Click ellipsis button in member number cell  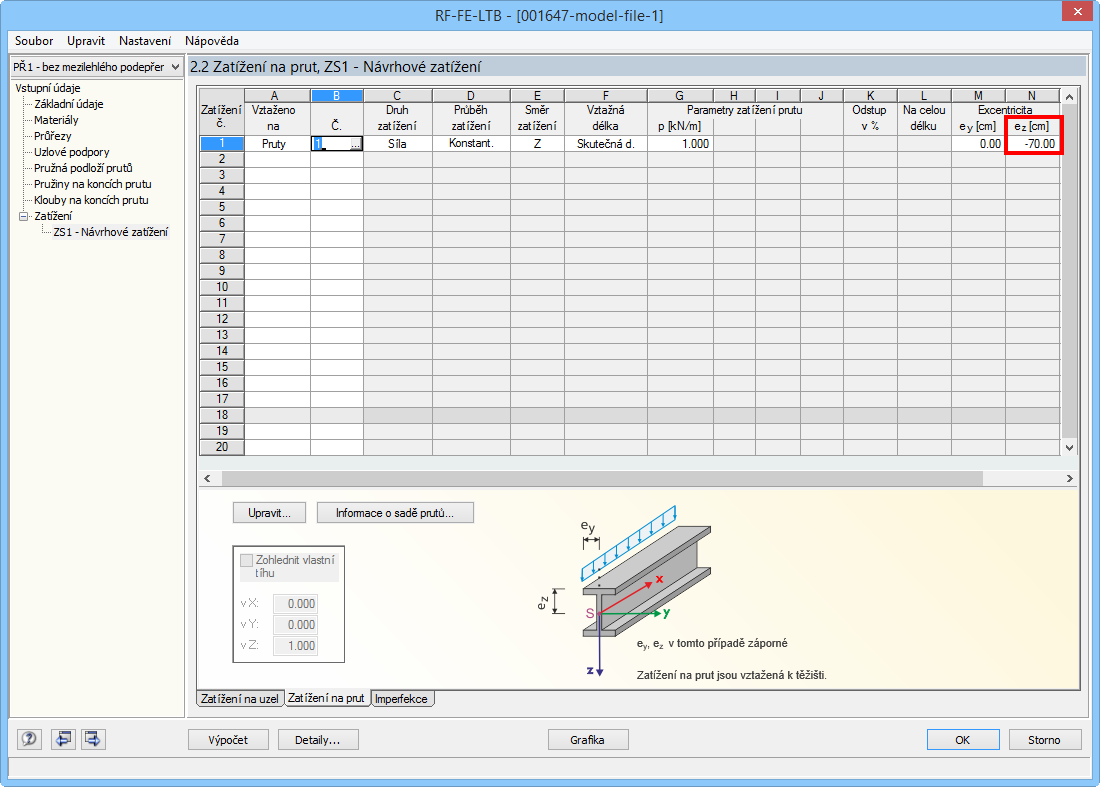pyautogui.click(x=356, y=144)
